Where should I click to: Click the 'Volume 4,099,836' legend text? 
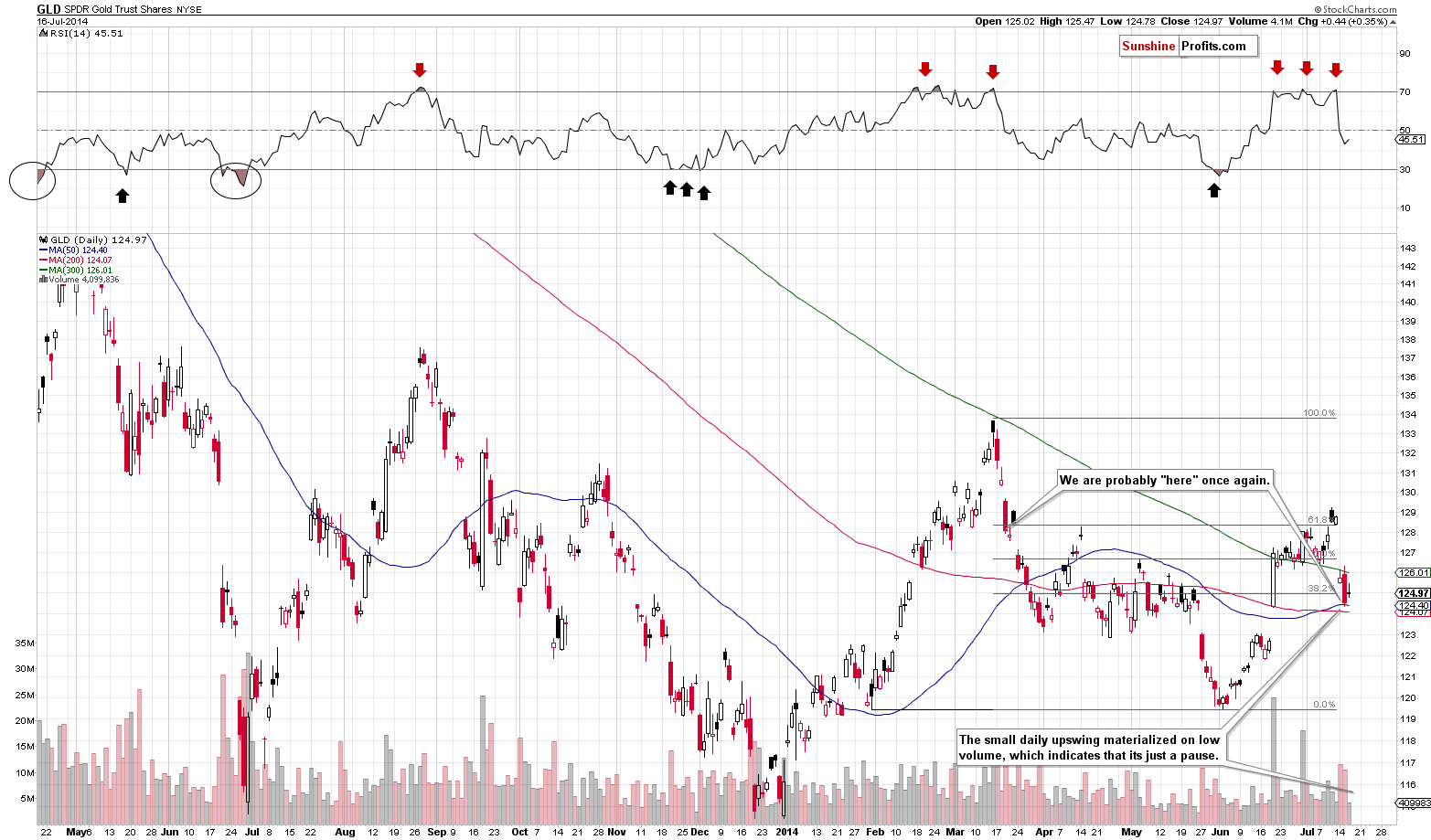pyautogui.click(x=83, y=280)
